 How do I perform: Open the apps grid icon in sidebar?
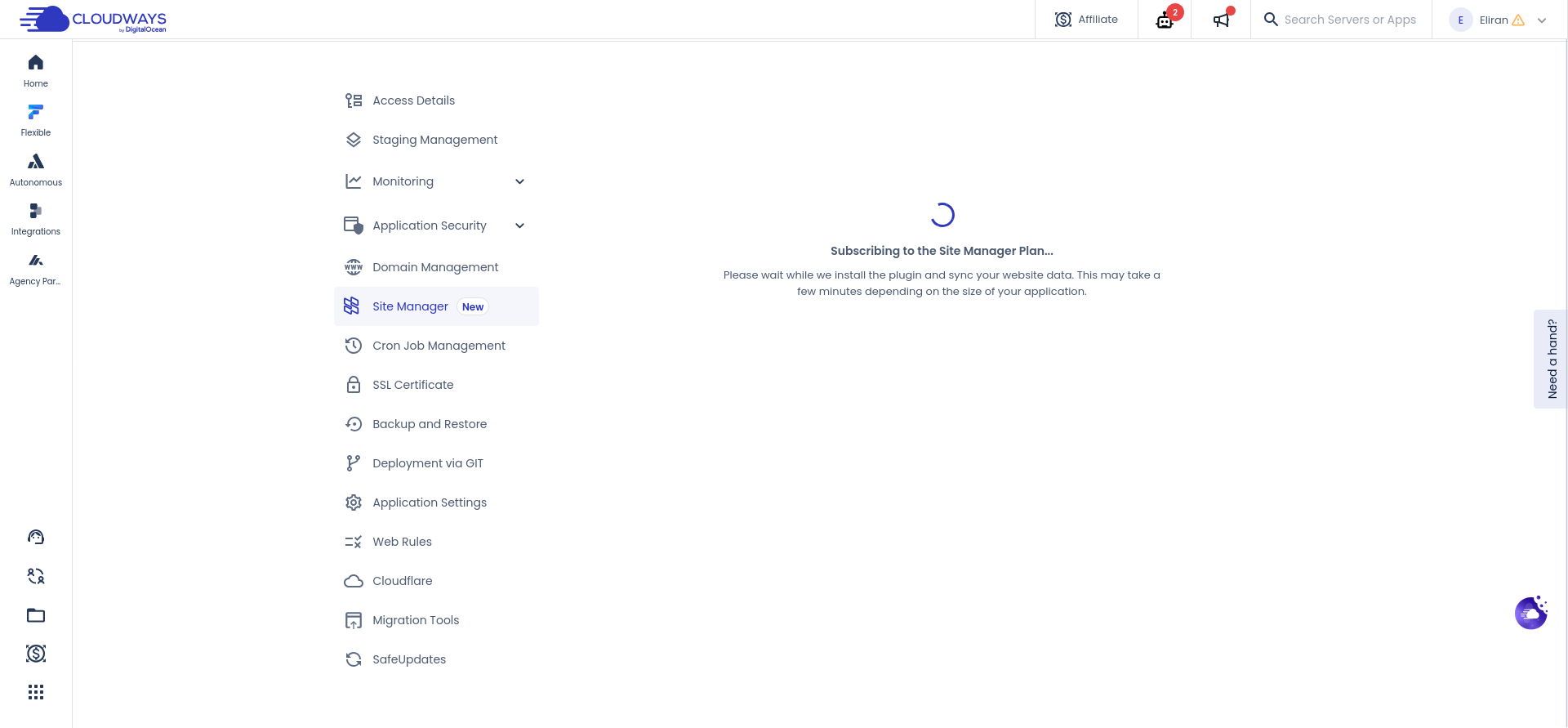pyautogui.click(x=36, y=692)
